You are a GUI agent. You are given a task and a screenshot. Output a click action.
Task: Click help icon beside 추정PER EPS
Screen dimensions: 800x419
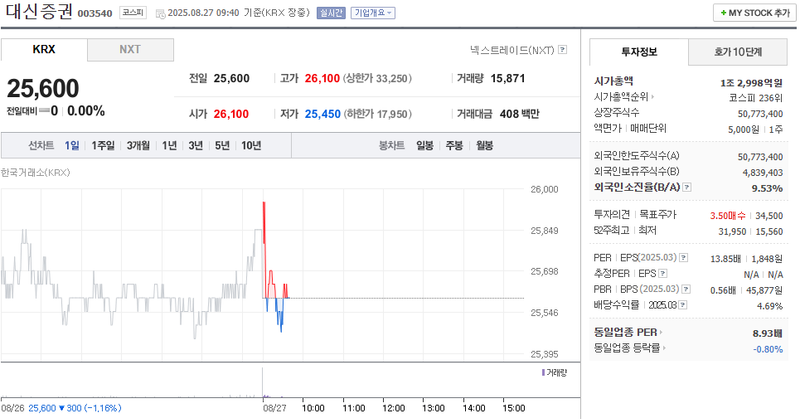pos(663,274)
